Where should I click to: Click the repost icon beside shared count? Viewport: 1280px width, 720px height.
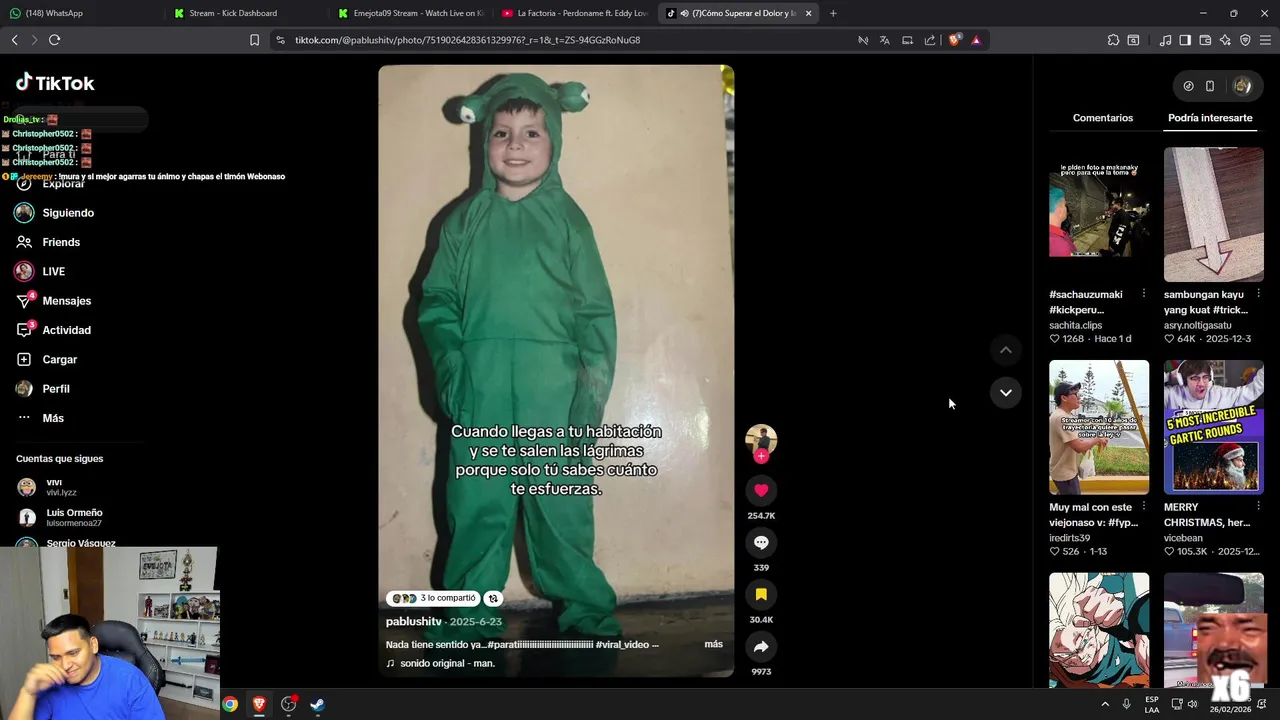point(493,598)
